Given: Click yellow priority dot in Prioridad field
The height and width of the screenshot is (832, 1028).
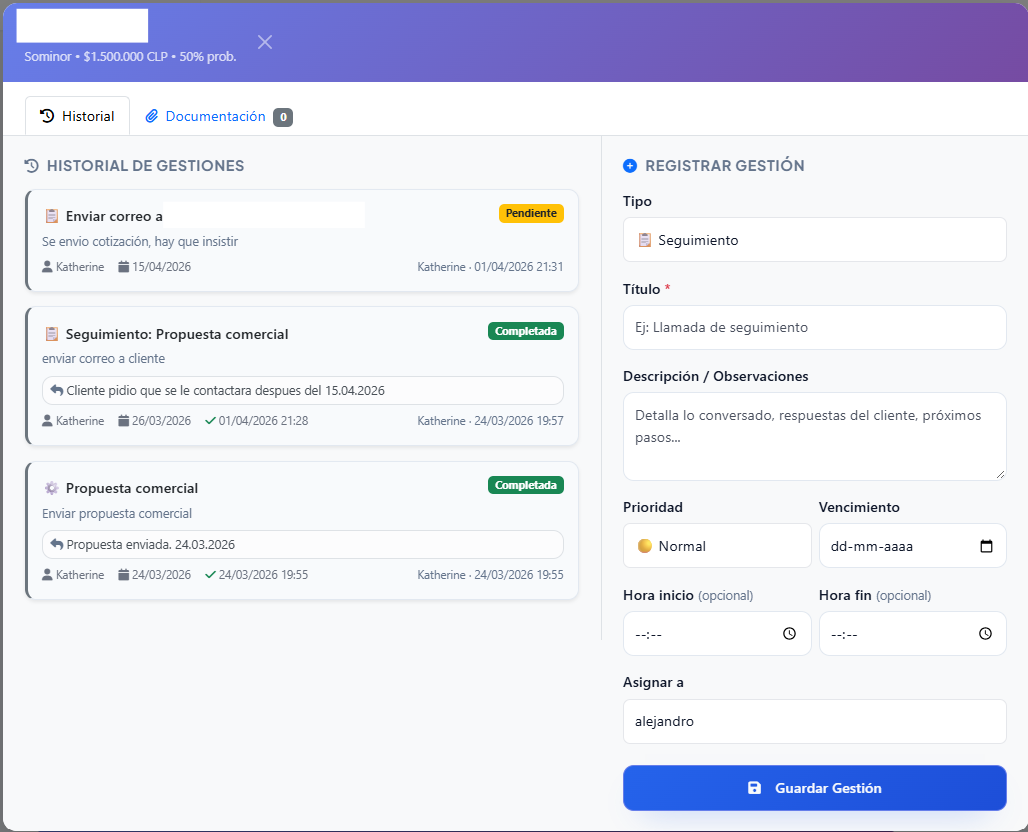Looking at the screenshot, I should pos(645,545).
